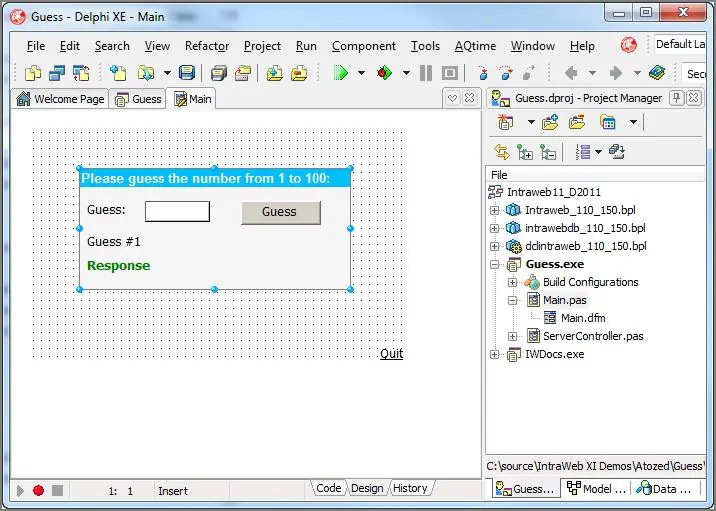Click the Quit link on the form

391,353
